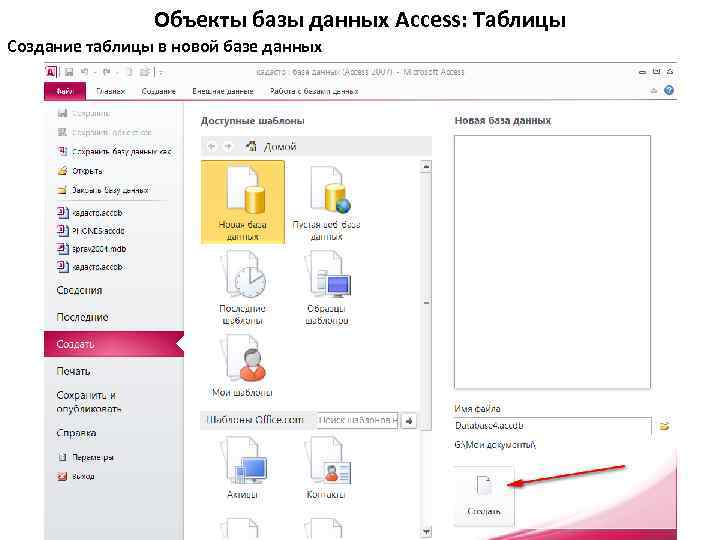Open the Сведения section

point(79,290)
